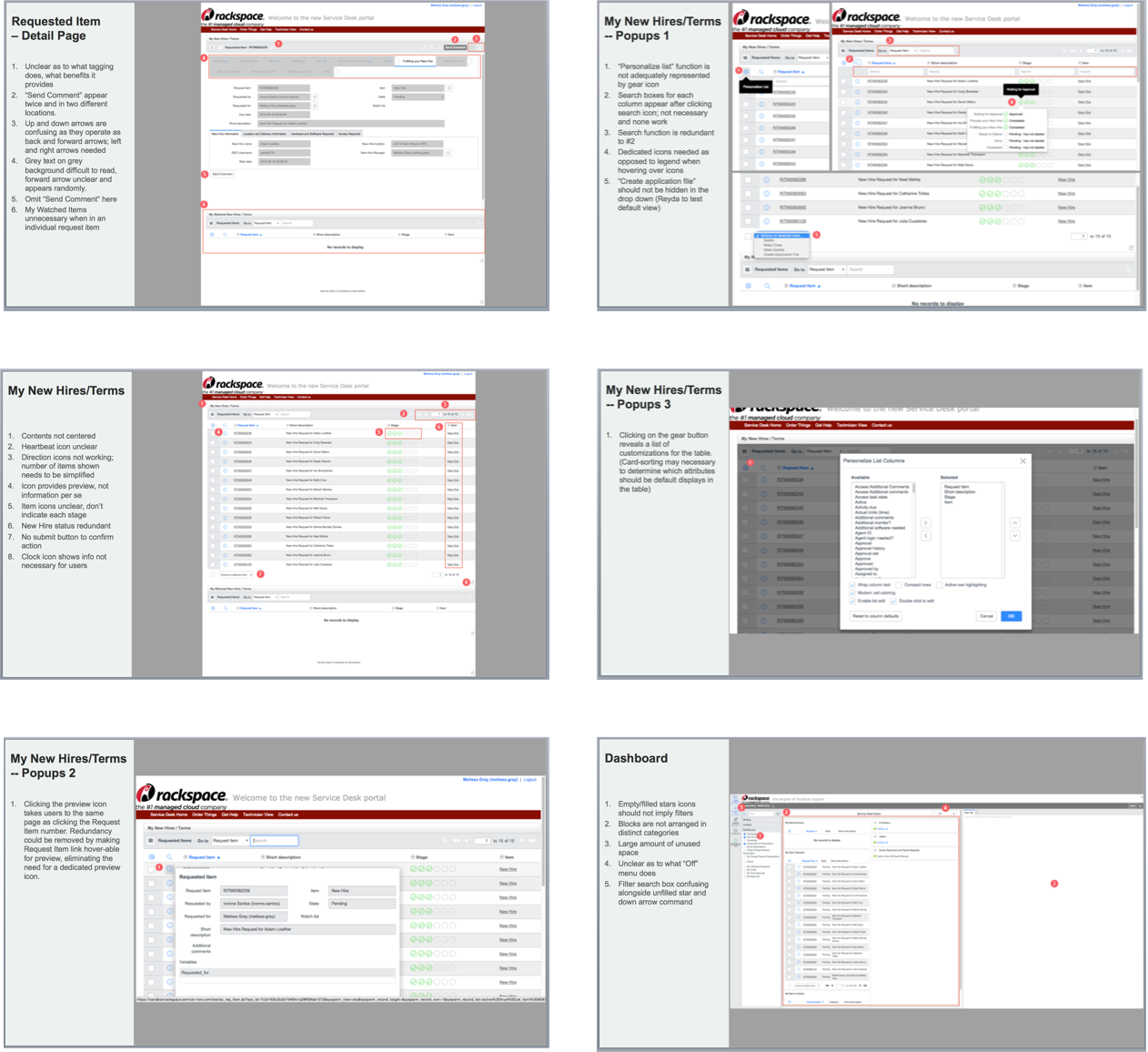This screenshot has width=1148, height=1052.
Task: Toggle the Wrap column text checkbox
Action: [x=852, y=585]
